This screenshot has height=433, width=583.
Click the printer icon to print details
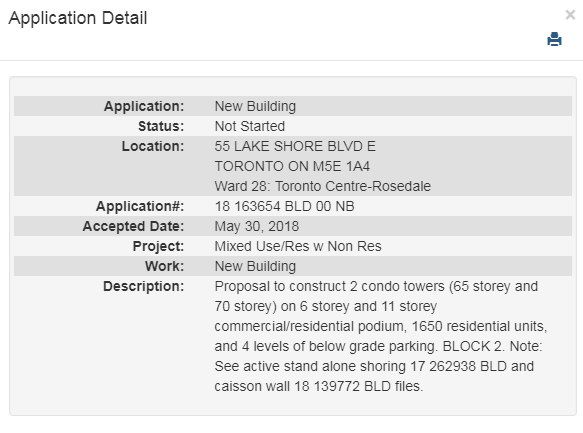554,39
